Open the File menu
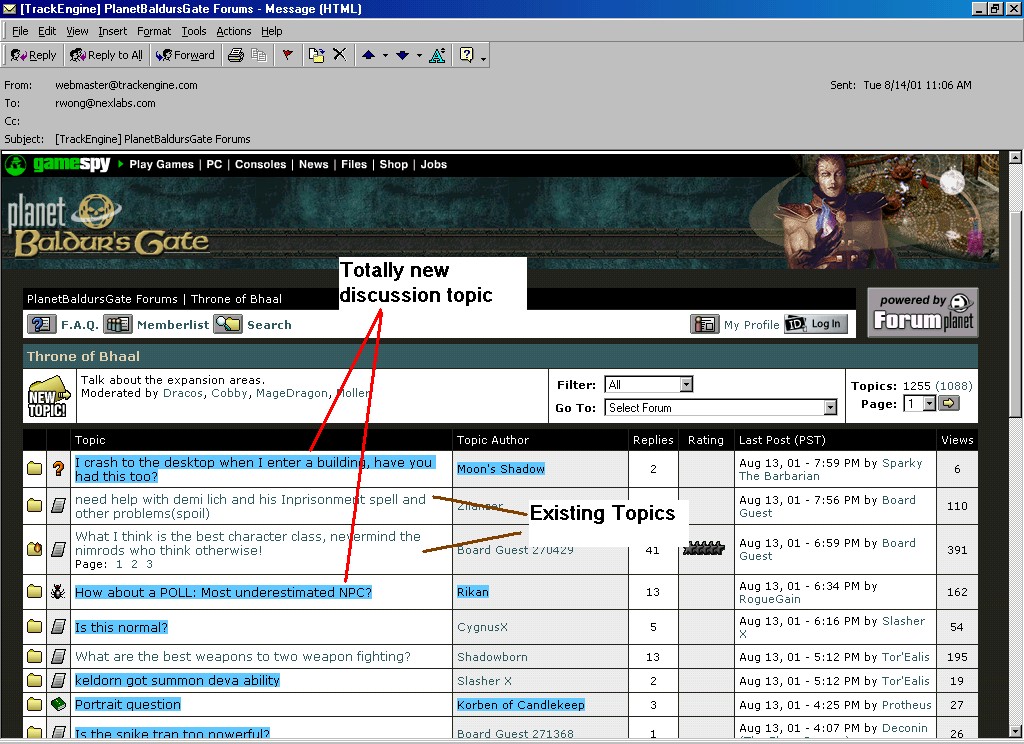 pyautogui.click(x=20, y=31)
